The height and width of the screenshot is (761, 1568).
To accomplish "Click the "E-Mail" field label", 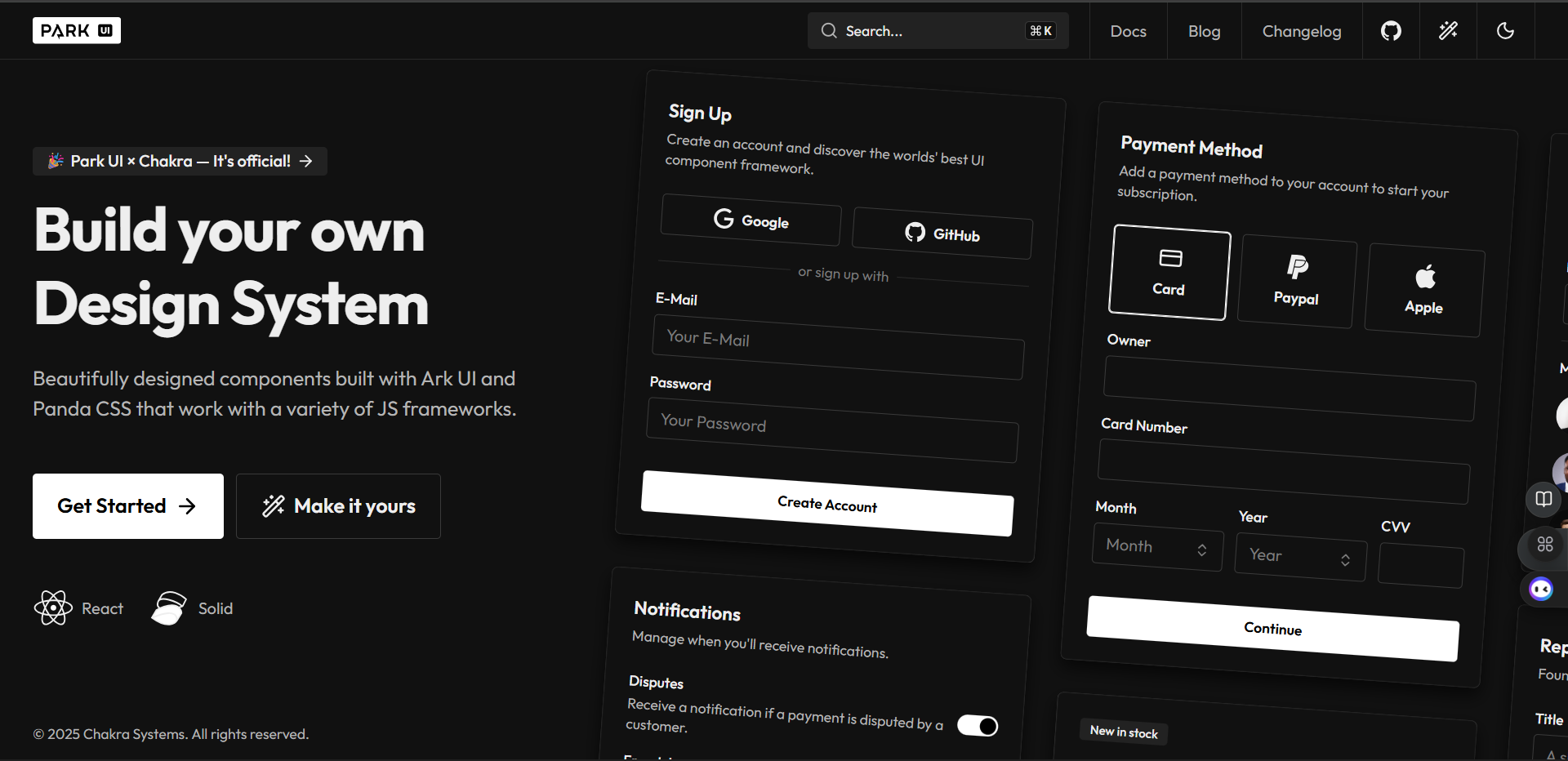I will click(x=676, y=299).
